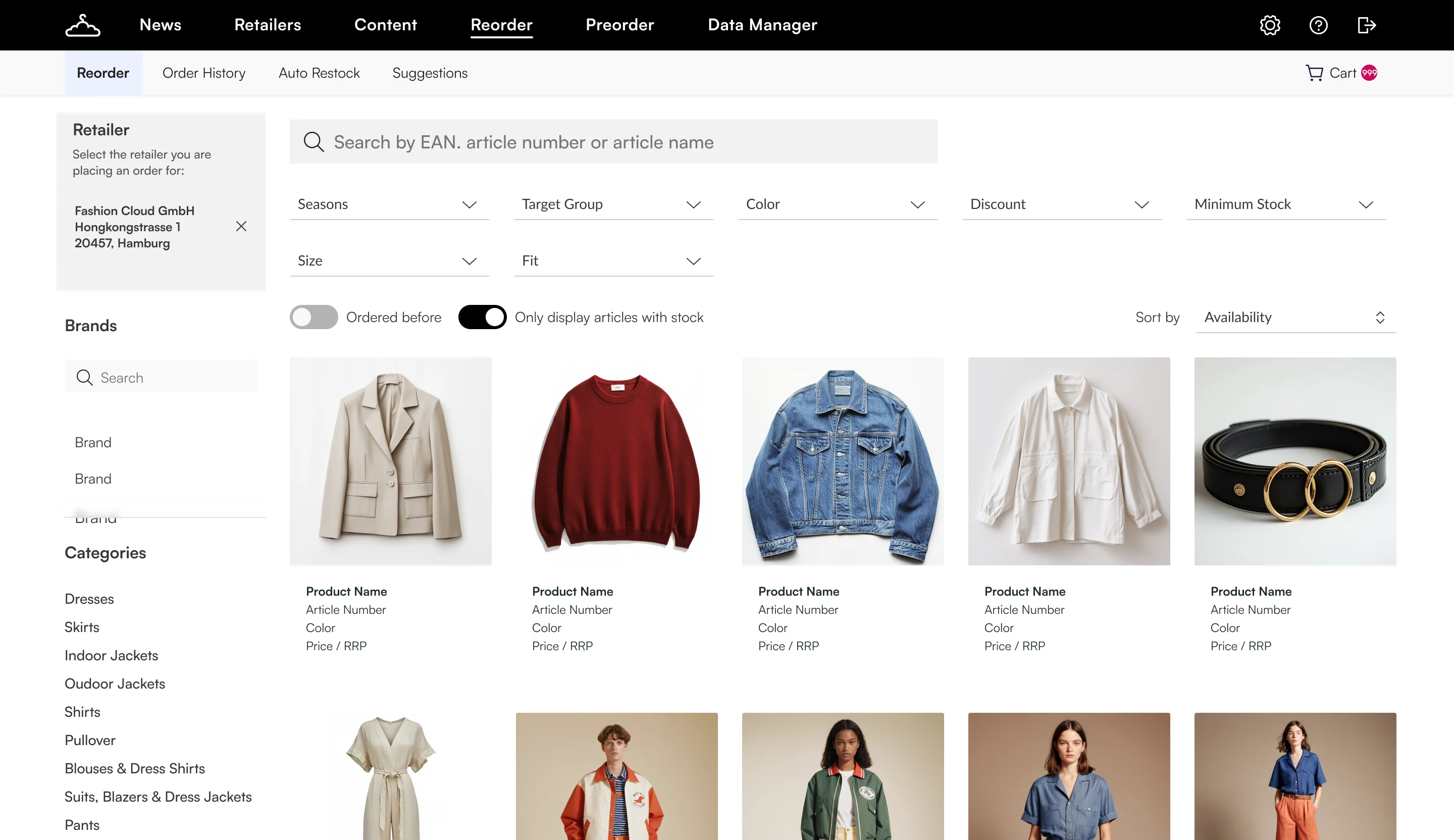Screen dimensions: 1454x840
Task: Open Data Manager in top navigation
Action: point(762,25)
